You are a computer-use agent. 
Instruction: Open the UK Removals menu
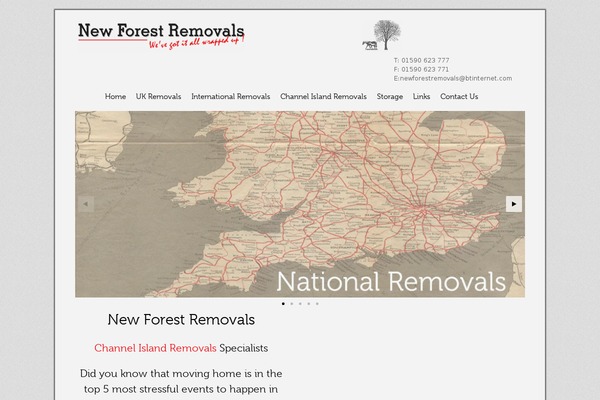[x=158, y=97]
